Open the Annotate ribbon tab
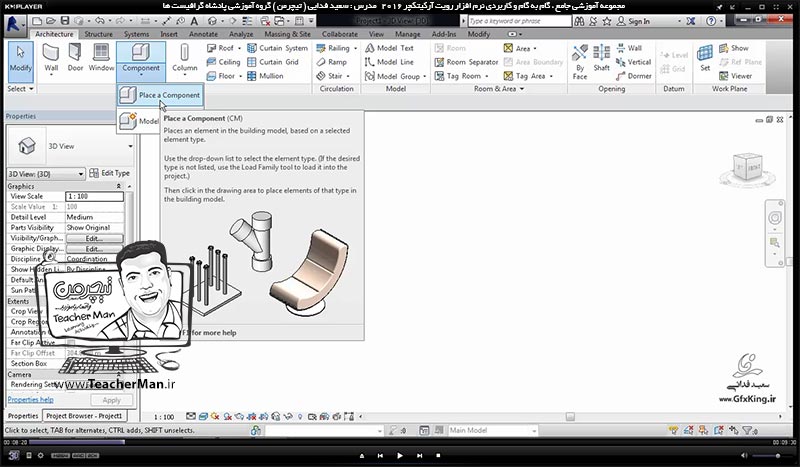The width and height of the screenshot is (800, 467). pyautogui.click(x=203, y=34)
